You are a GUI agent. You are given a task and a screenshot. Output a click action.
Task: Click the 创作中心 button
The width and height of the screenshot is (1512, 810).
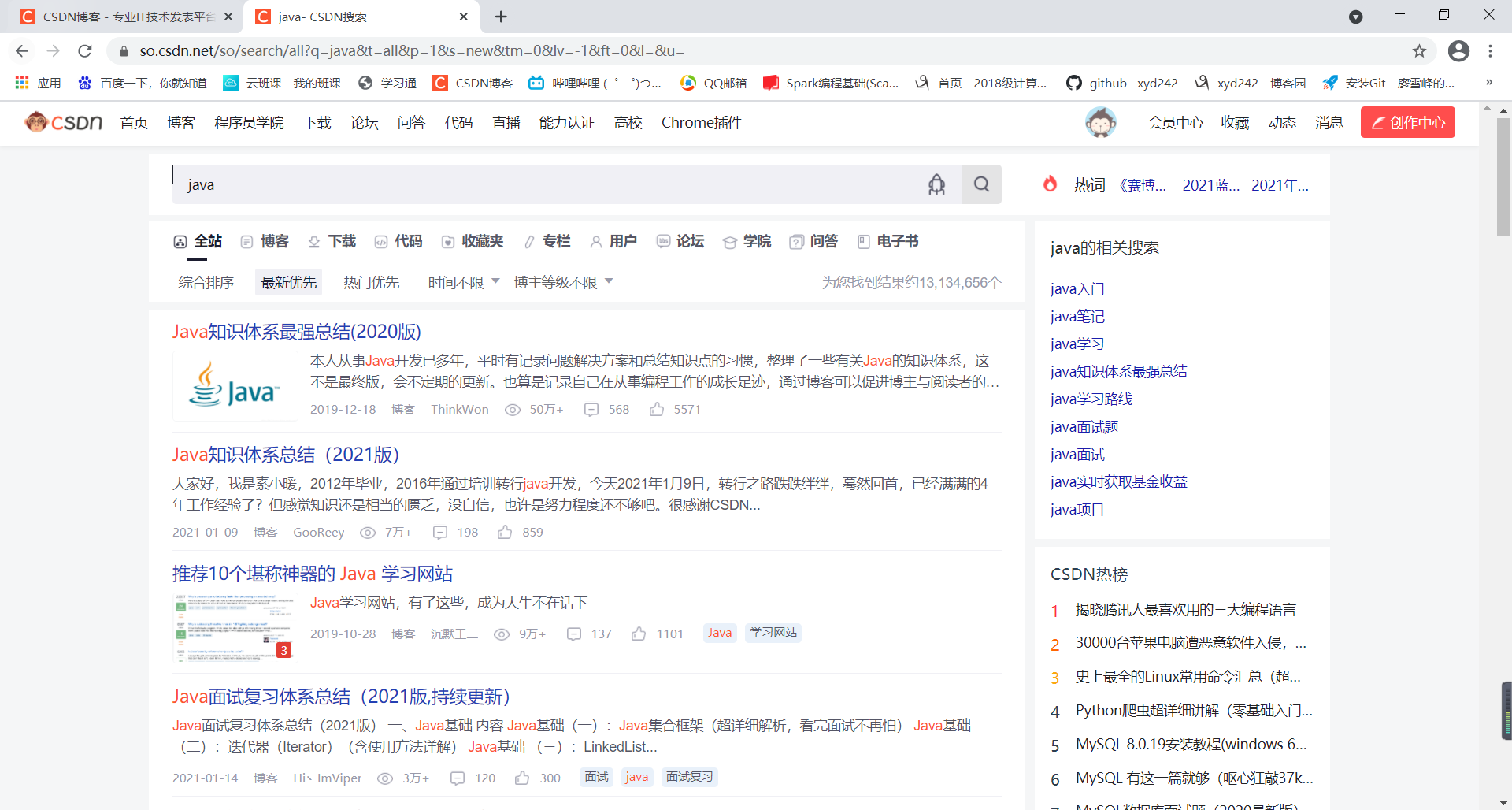tap(1408, 122)
